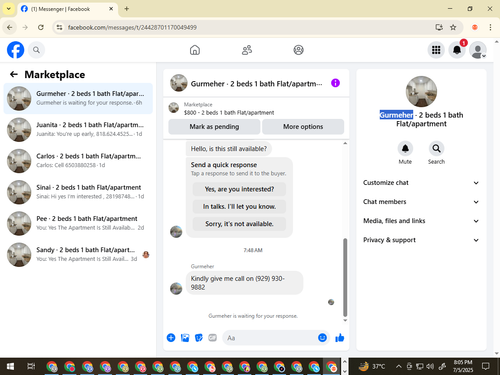The image size is (500, 375).
Task: Open Carlos conversation in list
Action: pos(78,161)
